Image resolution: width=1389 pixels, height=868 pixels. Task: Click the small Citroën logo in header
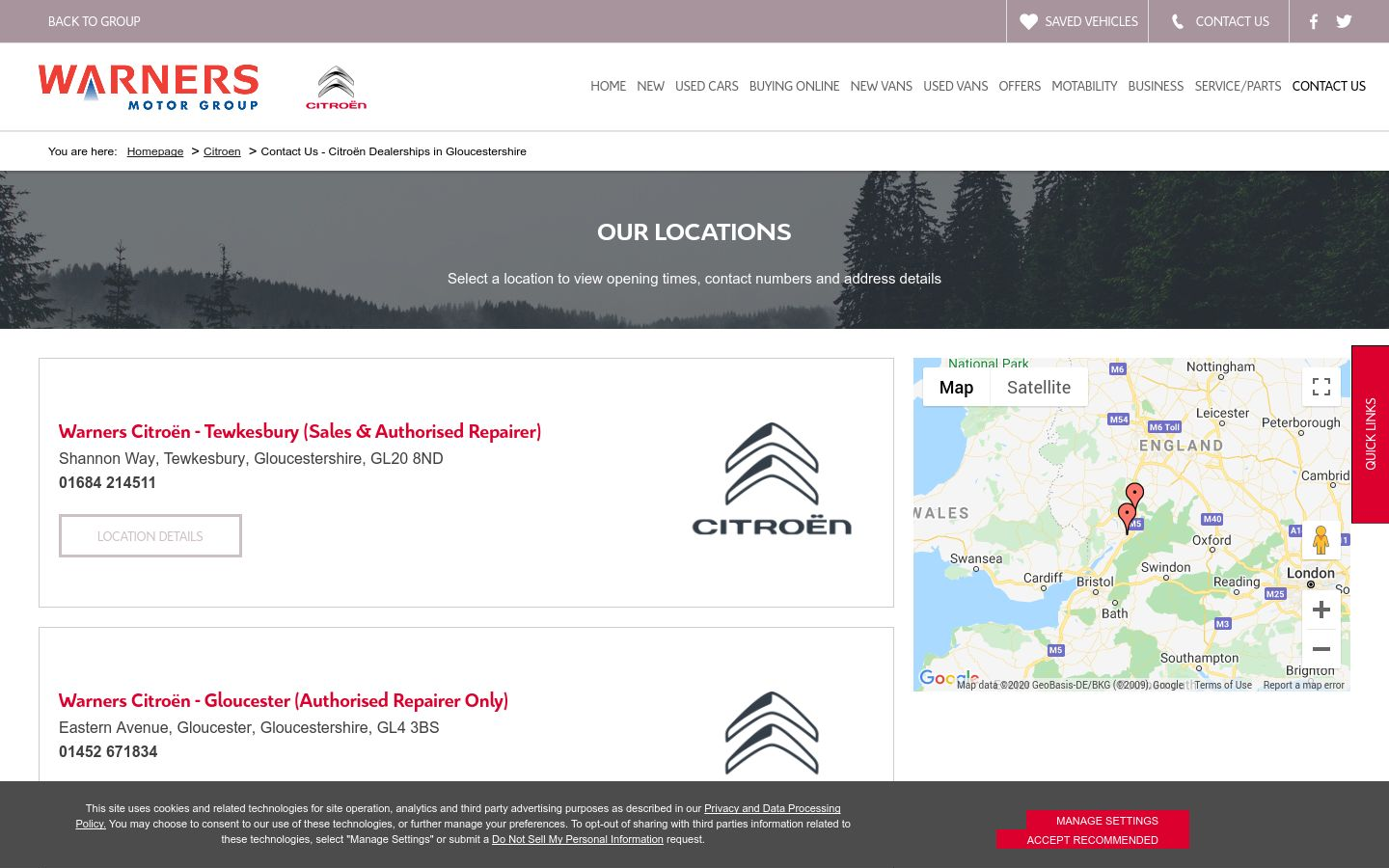336,87
